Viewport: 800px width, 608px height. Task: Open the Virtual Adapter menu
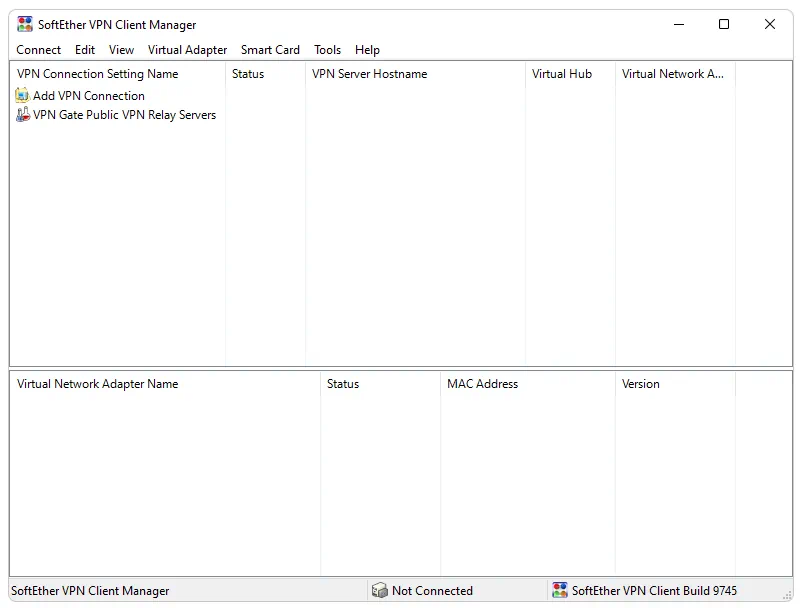click(187, 49)
